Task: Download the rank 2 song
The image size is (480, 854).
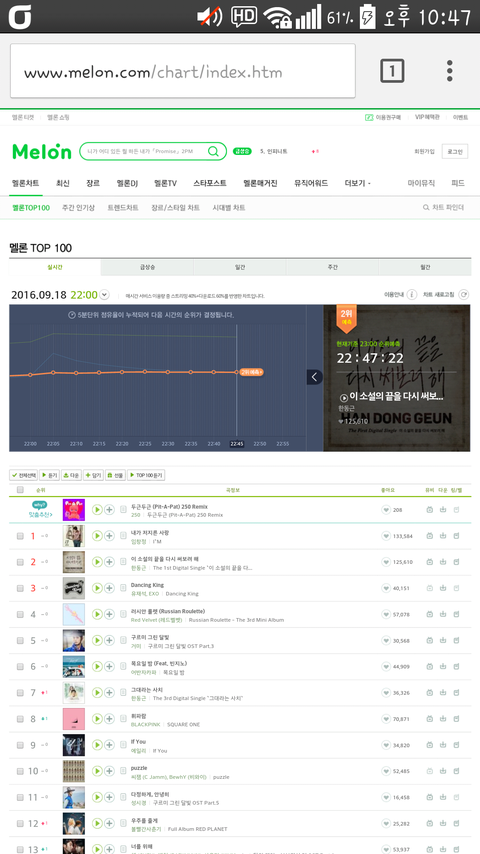Action: pyautogui.click(x=443, y=562)
